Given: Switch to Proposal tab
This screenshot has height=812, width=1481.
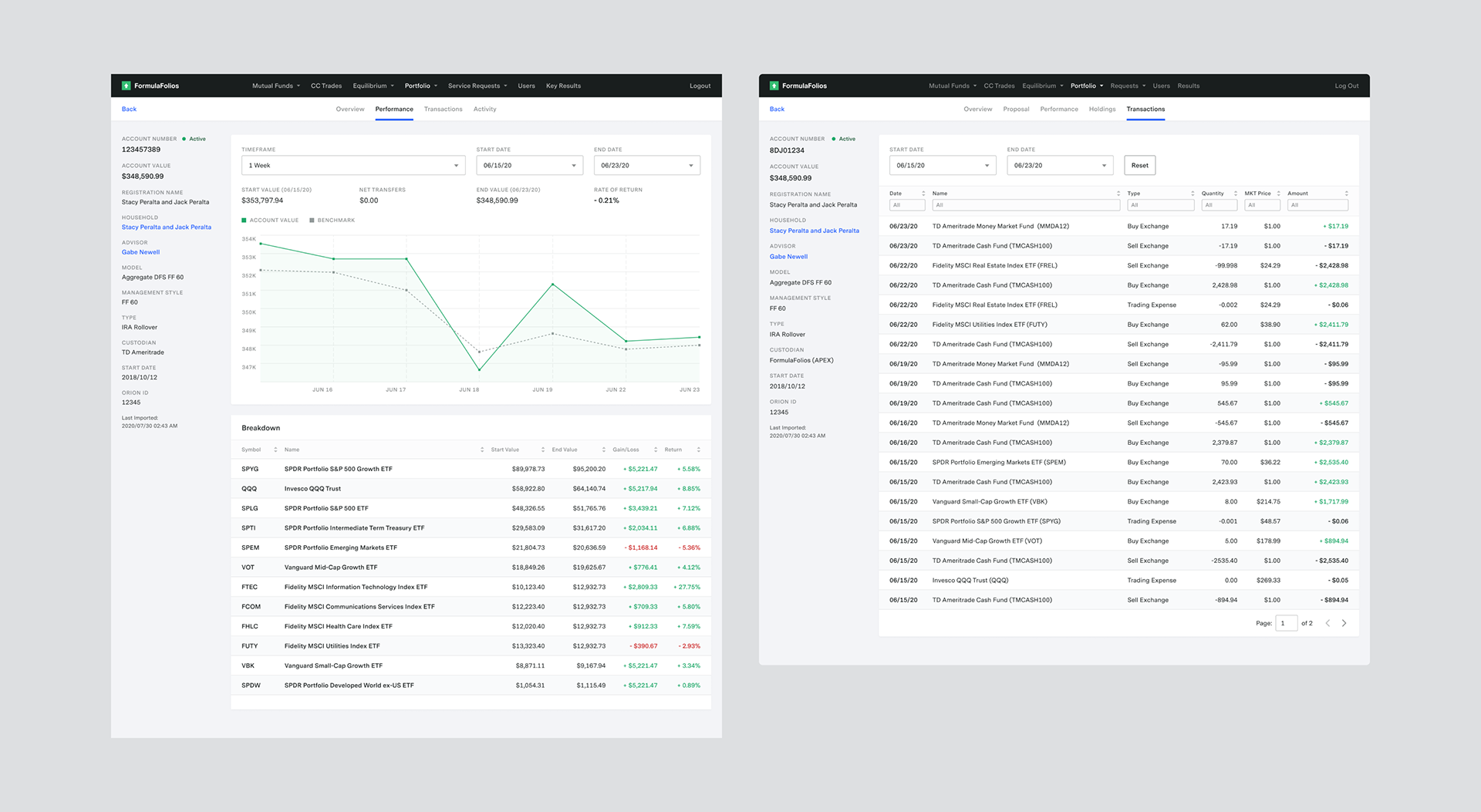Looking at the screenshot, I should point(1016,110).
